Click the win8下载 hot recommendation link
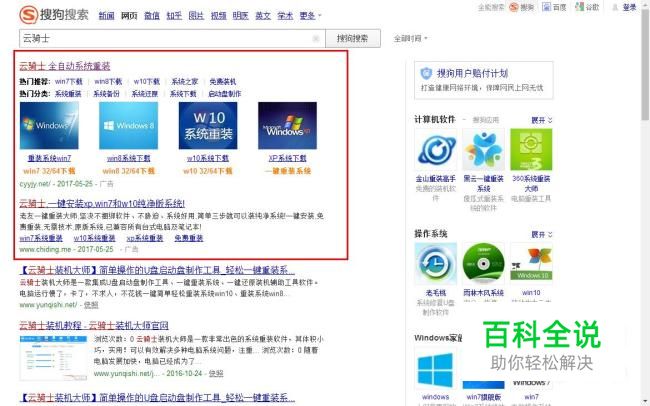The height and width of the screenshot is (406, 650). click(108, 81)
